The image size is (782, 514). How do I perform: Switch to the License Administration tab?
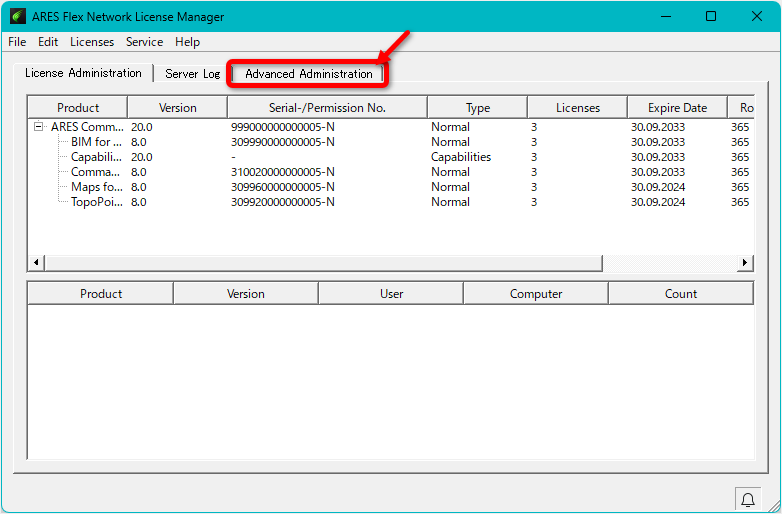(x=83, y=73)
